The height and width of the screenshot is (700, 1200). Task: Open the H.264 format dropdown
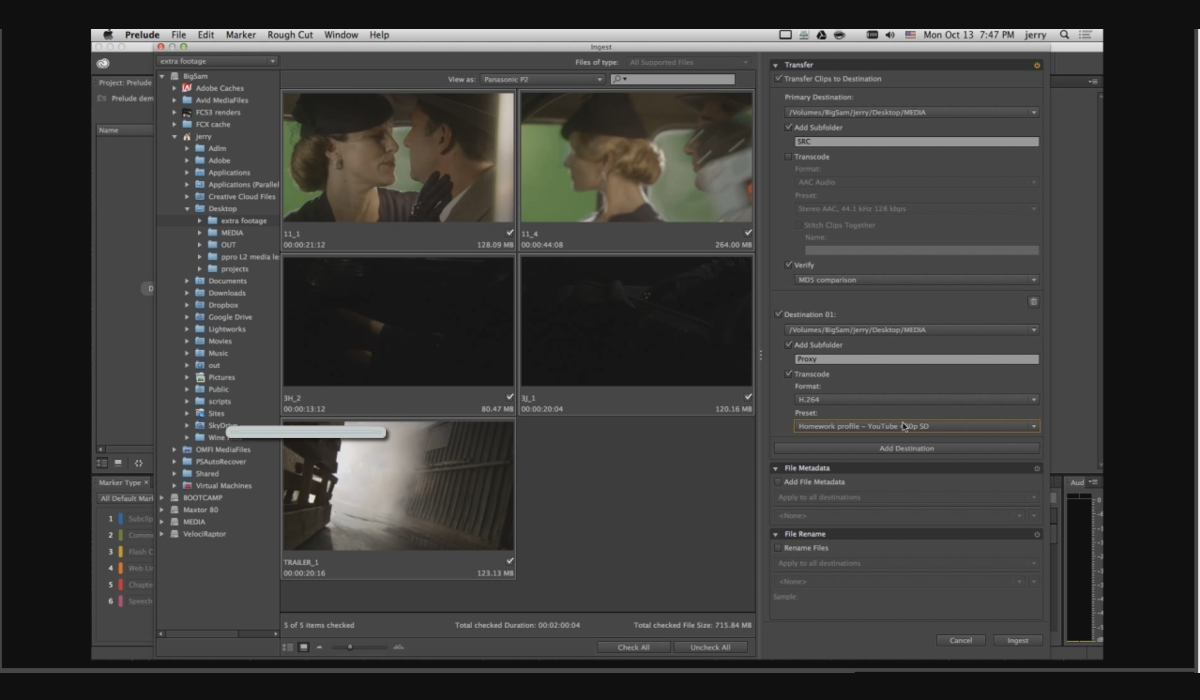[917, 399]
